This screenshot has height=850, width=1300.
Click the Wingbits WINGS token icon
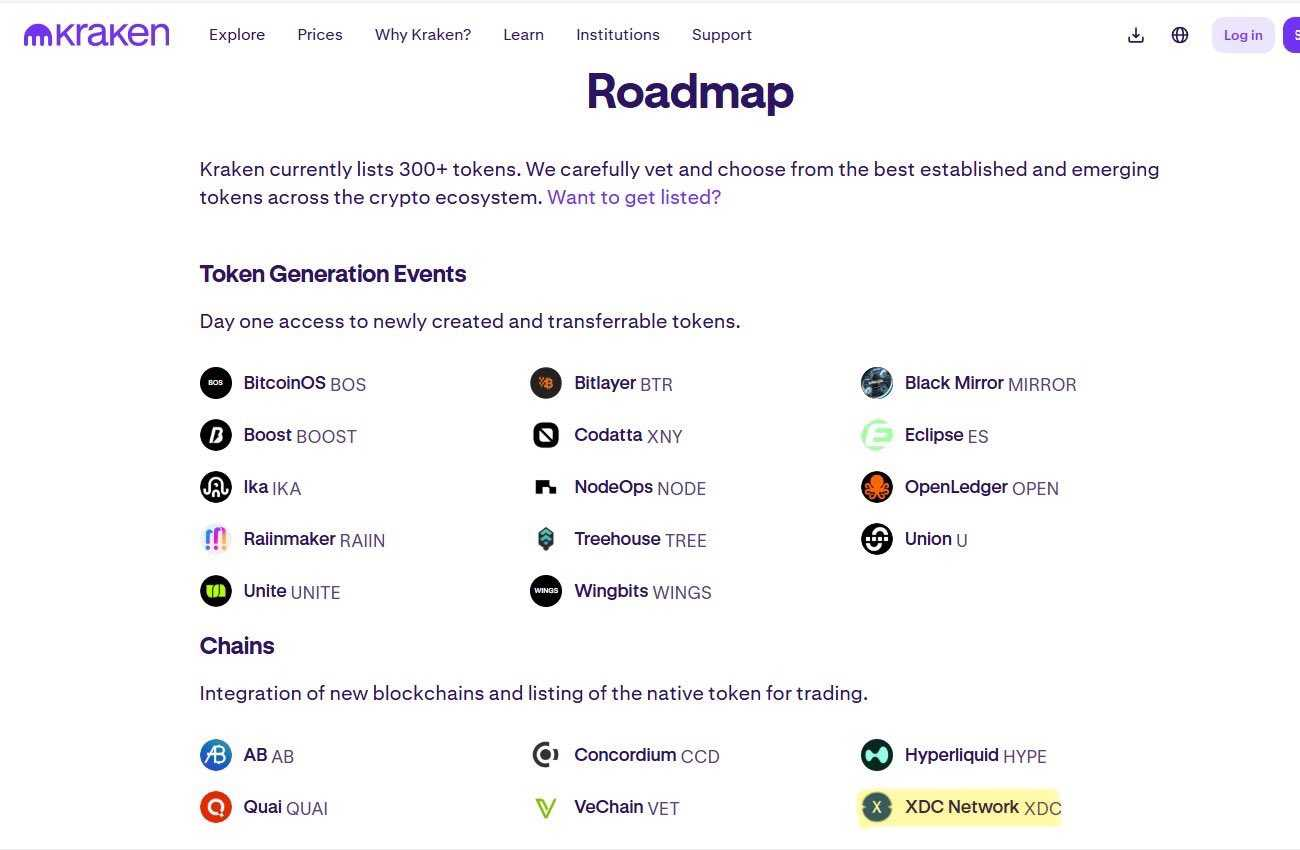pos(546,591)
